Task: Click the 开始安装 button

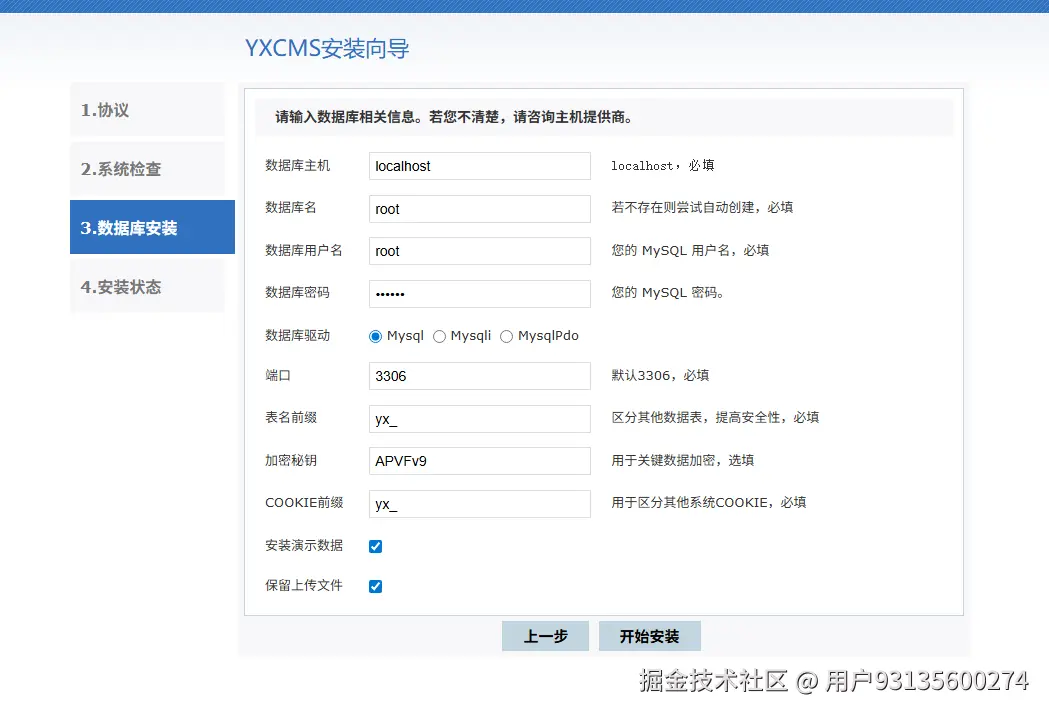Action: [650, 636]
